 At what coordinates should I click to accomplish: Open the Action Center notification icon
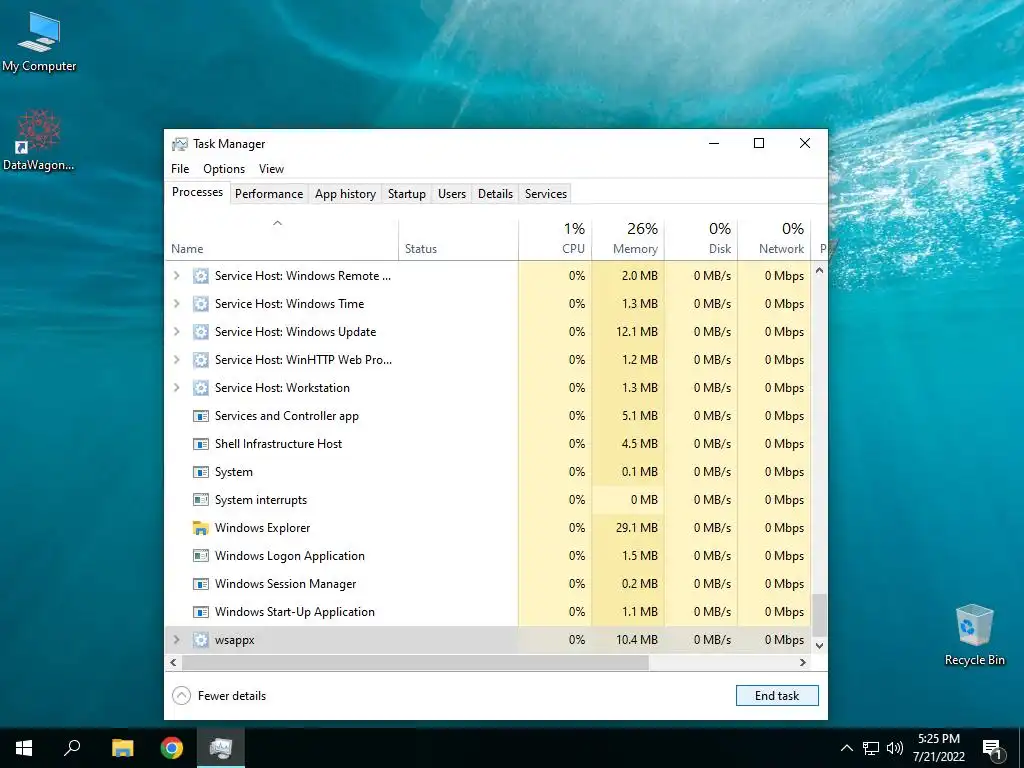pos(992,750)
